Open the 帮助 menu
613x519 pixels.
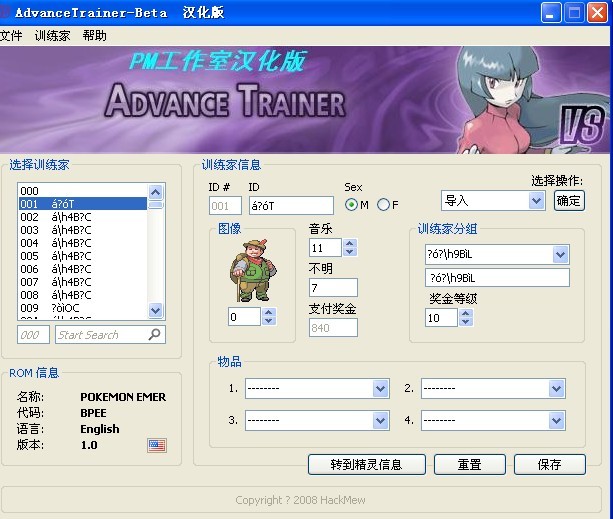tap(94, 36)
